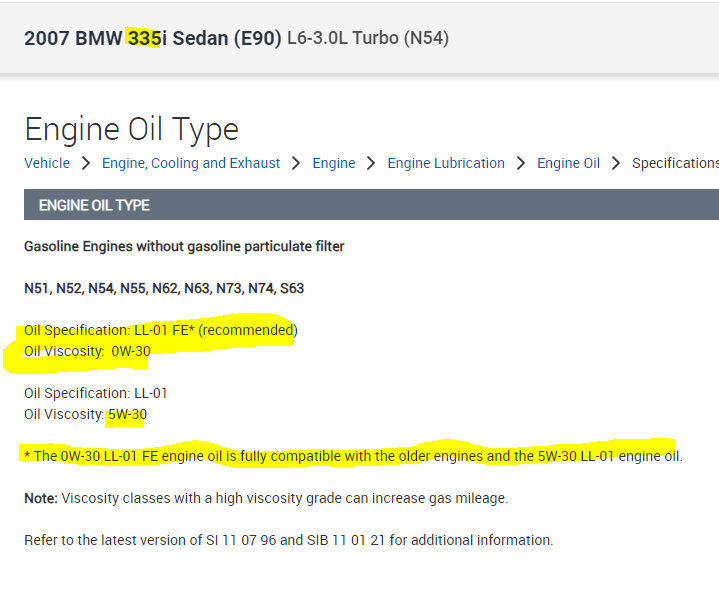This screenshot has height=591, width=719.
Task: Go to Engine, Cooling and Exhaust breadcrumb
Action: [191, 163]
